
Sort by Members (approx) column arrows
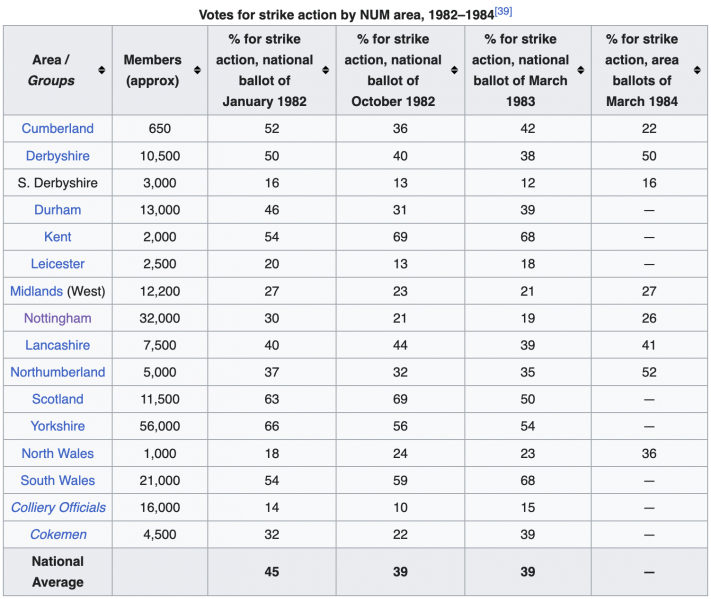197,70
